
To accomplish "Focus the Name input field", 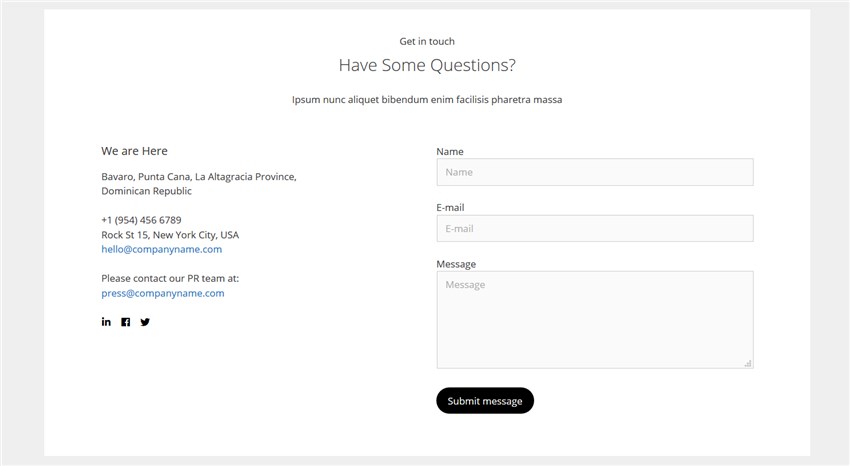I will [595, 172].
